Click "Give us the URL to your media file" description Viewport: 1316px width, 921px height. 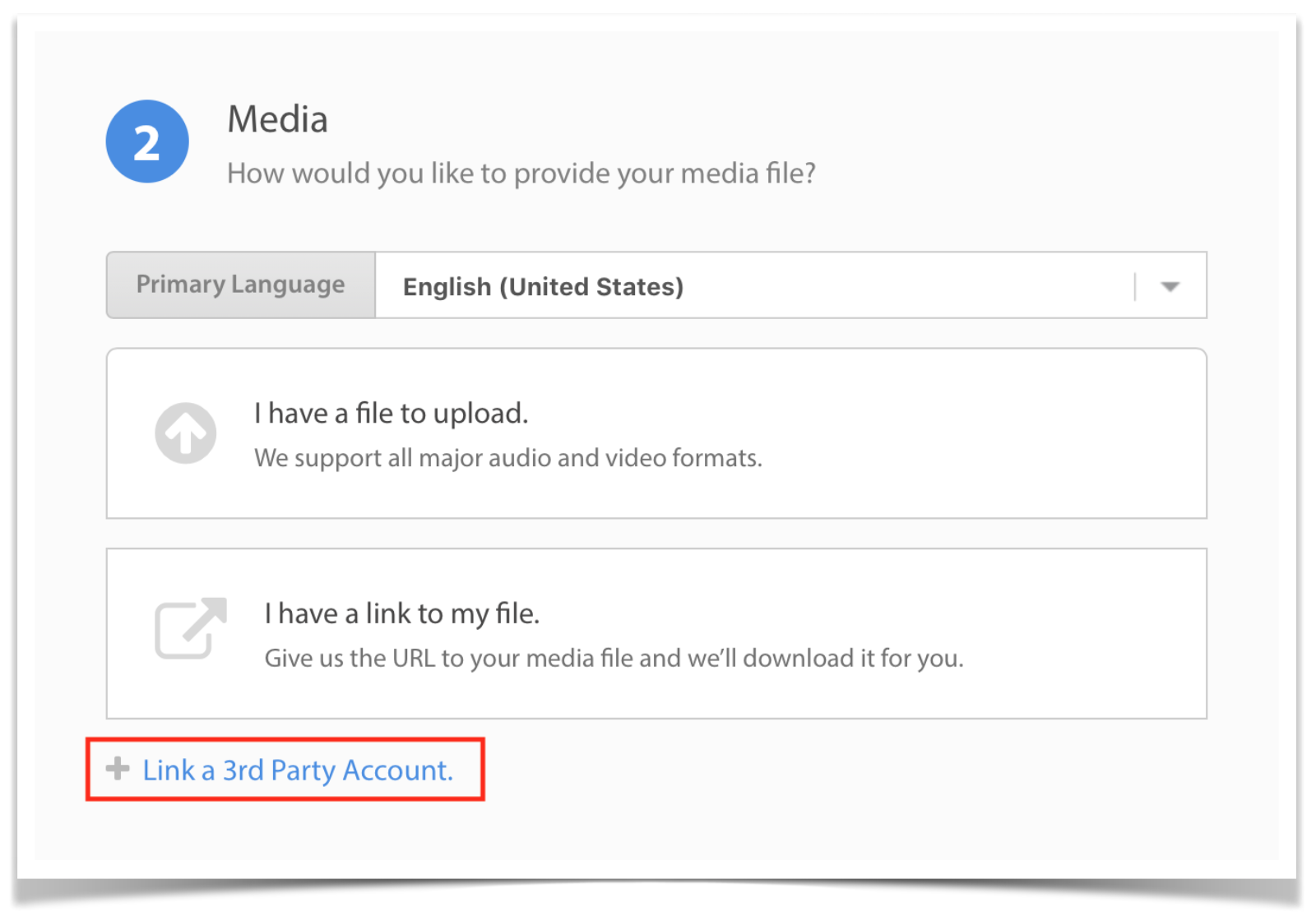614,658
